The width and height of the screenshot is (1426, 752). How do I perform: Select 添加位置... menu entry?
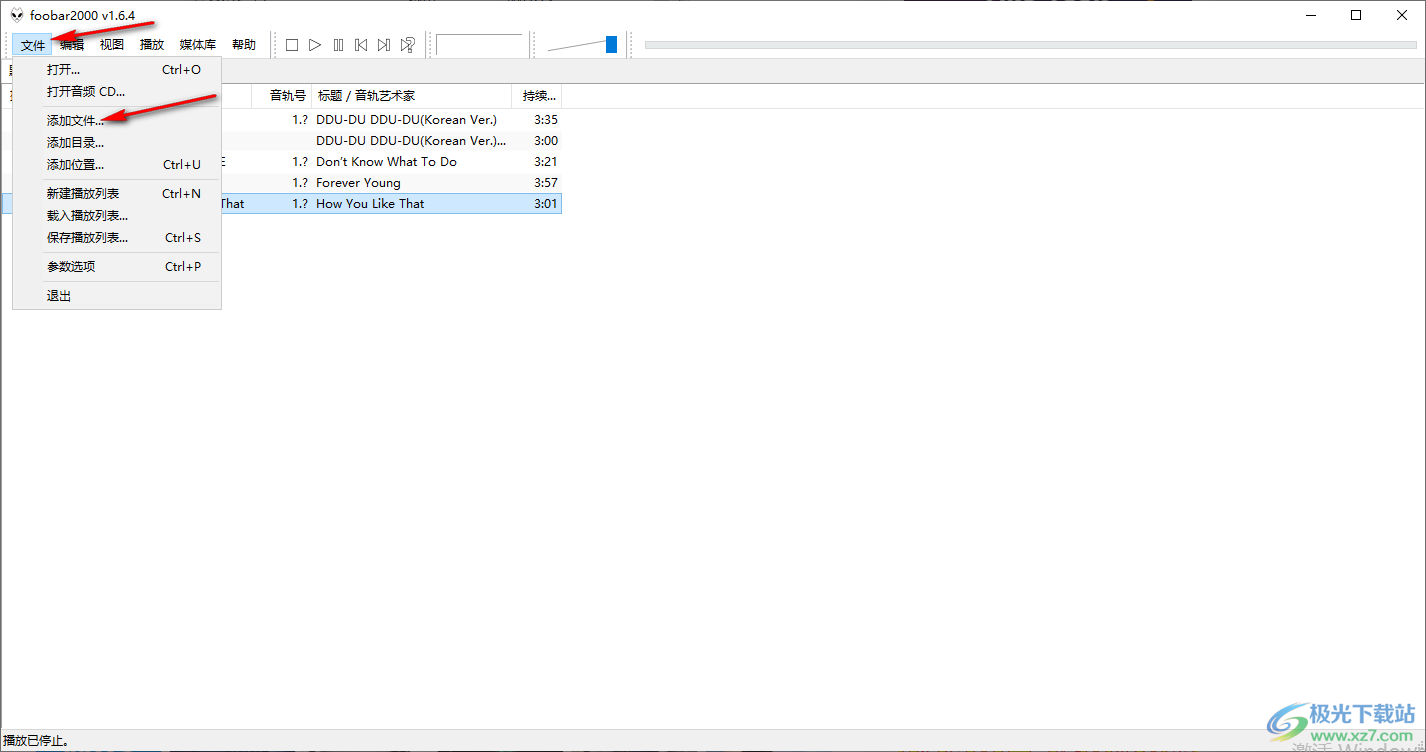point(117,165)
